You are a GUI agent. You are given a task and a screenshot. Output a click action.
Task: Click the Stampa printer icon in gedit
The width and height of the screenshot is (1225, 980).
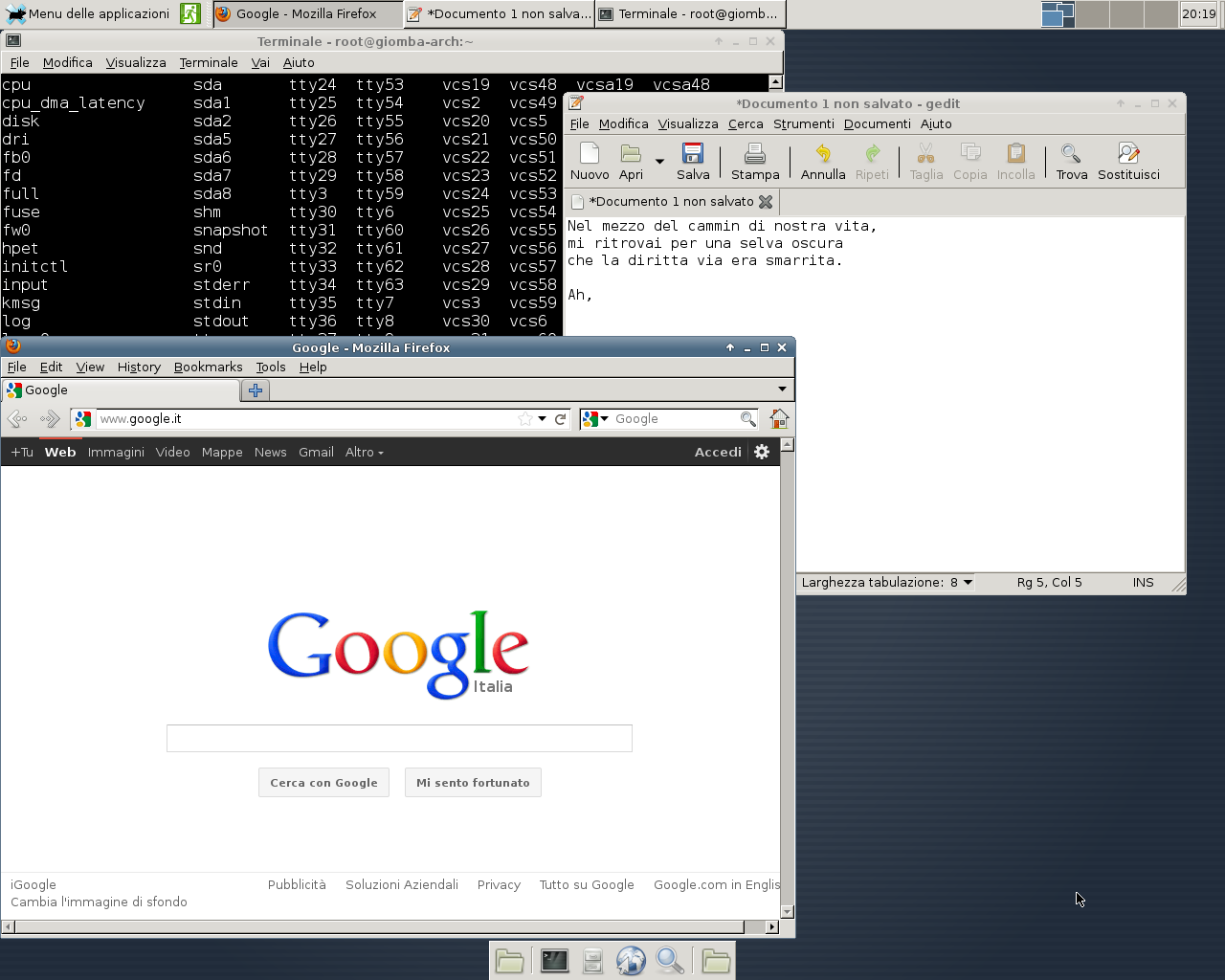[x=755, y=155]
